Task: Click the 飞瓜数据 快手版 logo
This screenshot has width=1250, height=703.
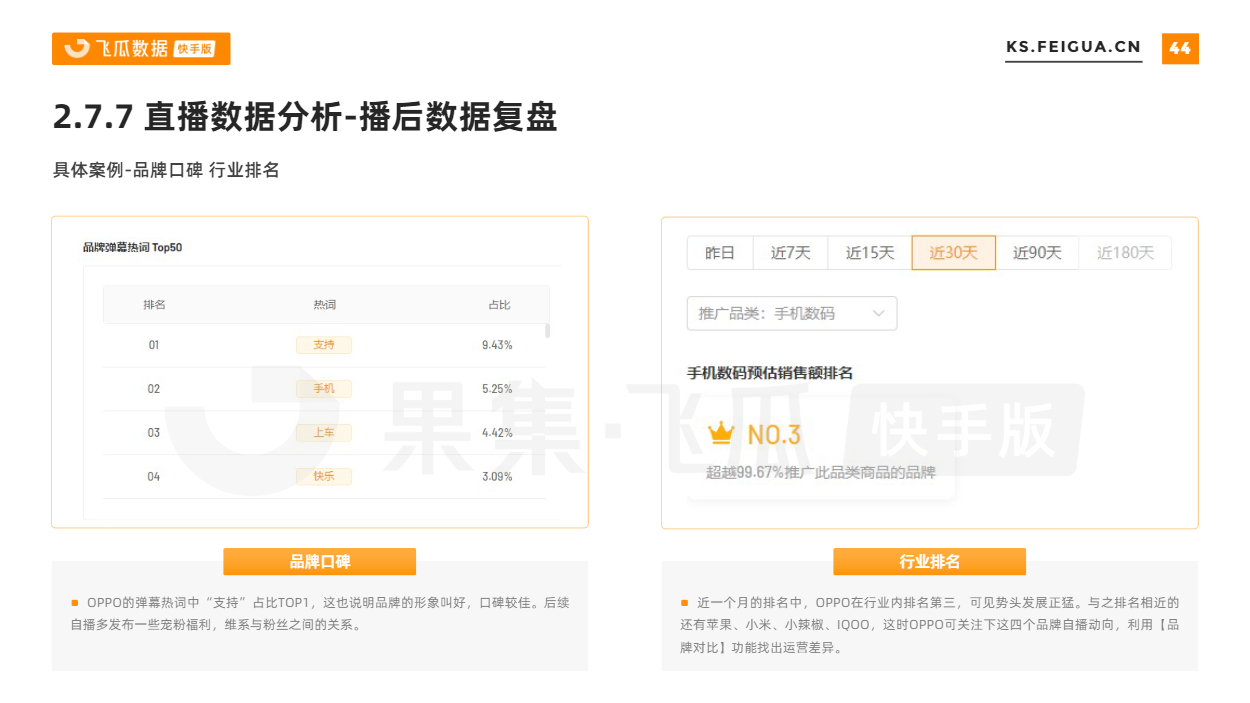Action: click(x=141, y=48)
